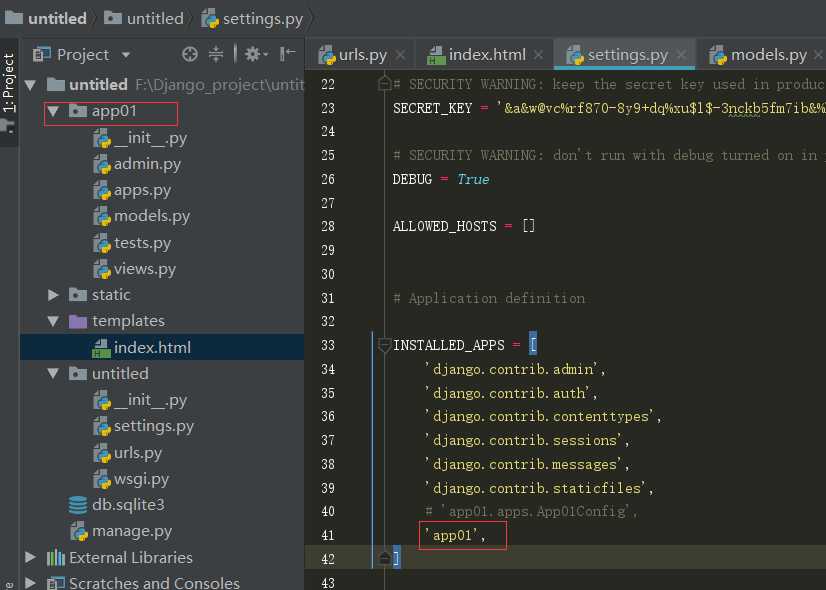Close the urls.py tab

[x=400, y=55]
